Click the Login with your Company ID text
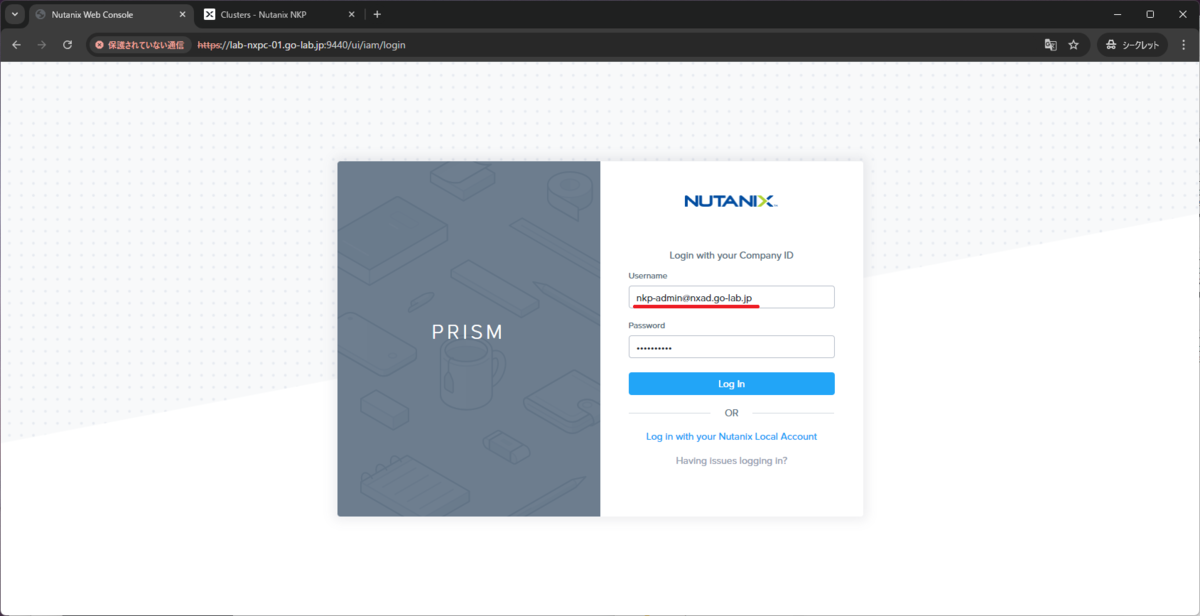1200x616 pixels. (731, 255)
